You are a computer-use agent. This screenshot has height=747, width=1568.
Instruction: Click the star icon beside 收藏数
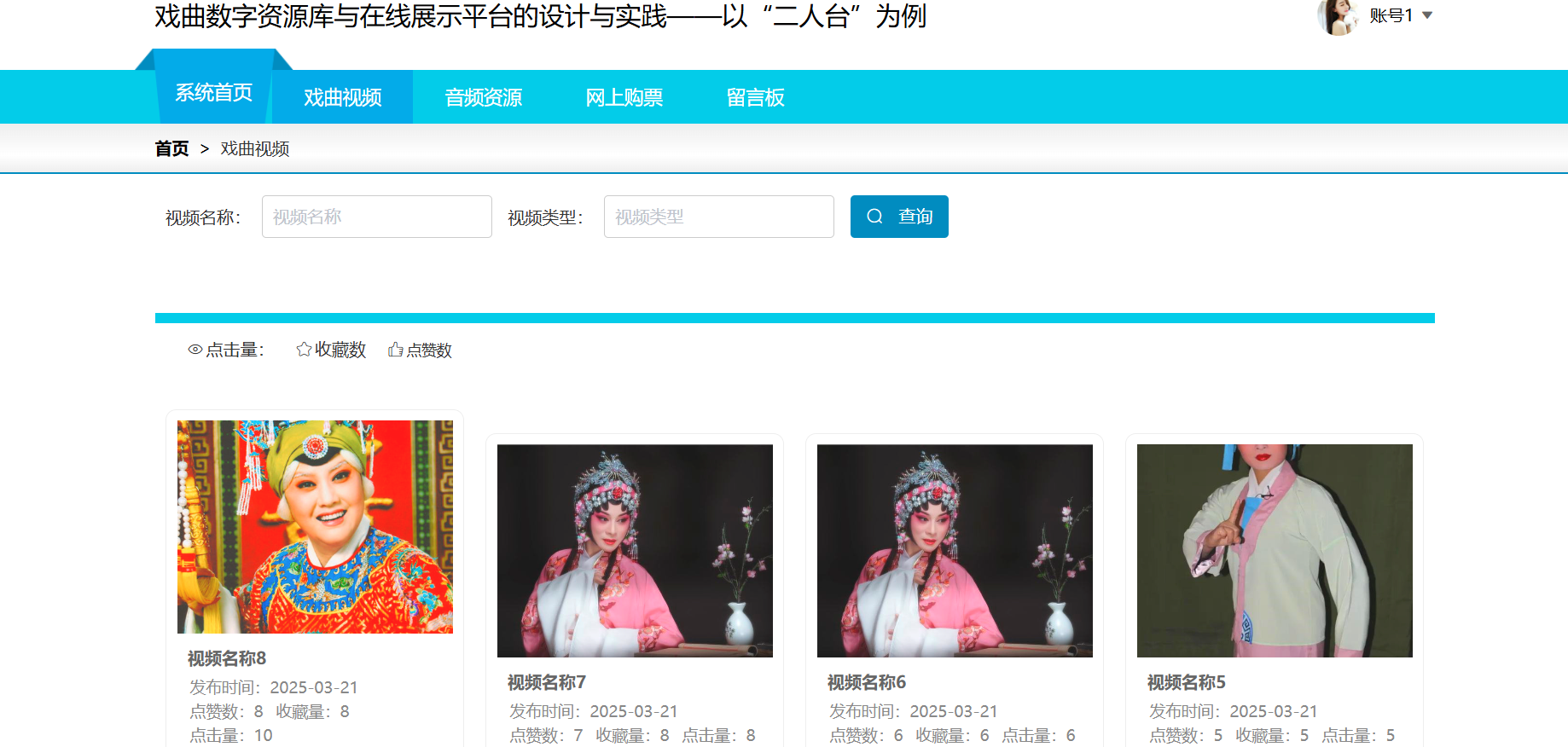tap(304, 350)
